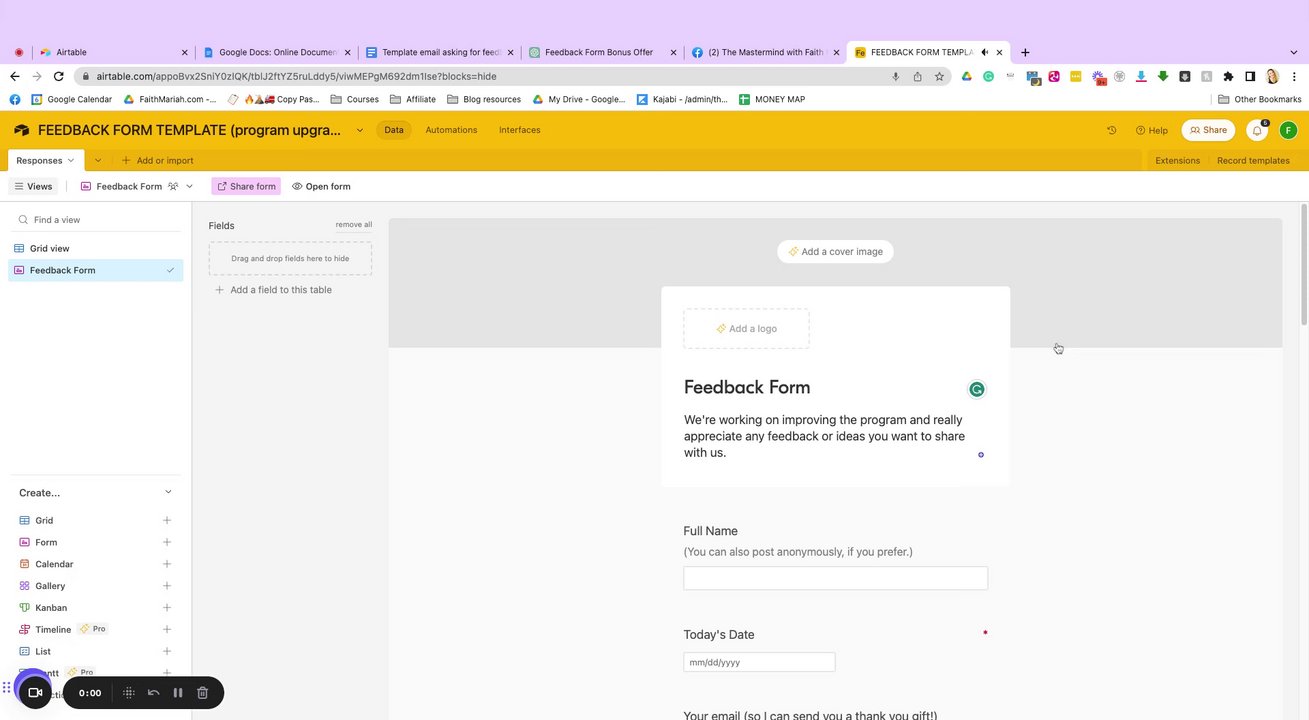
Task: Toggle the Views sidebar button
Action: [33, 186]
